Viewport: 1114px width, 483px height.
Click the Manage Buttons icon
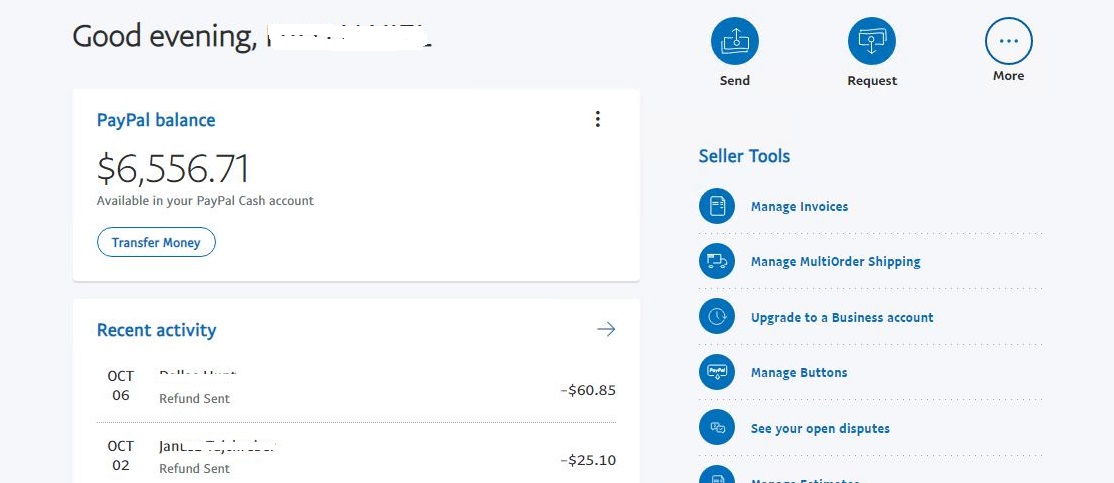(717, 372)
